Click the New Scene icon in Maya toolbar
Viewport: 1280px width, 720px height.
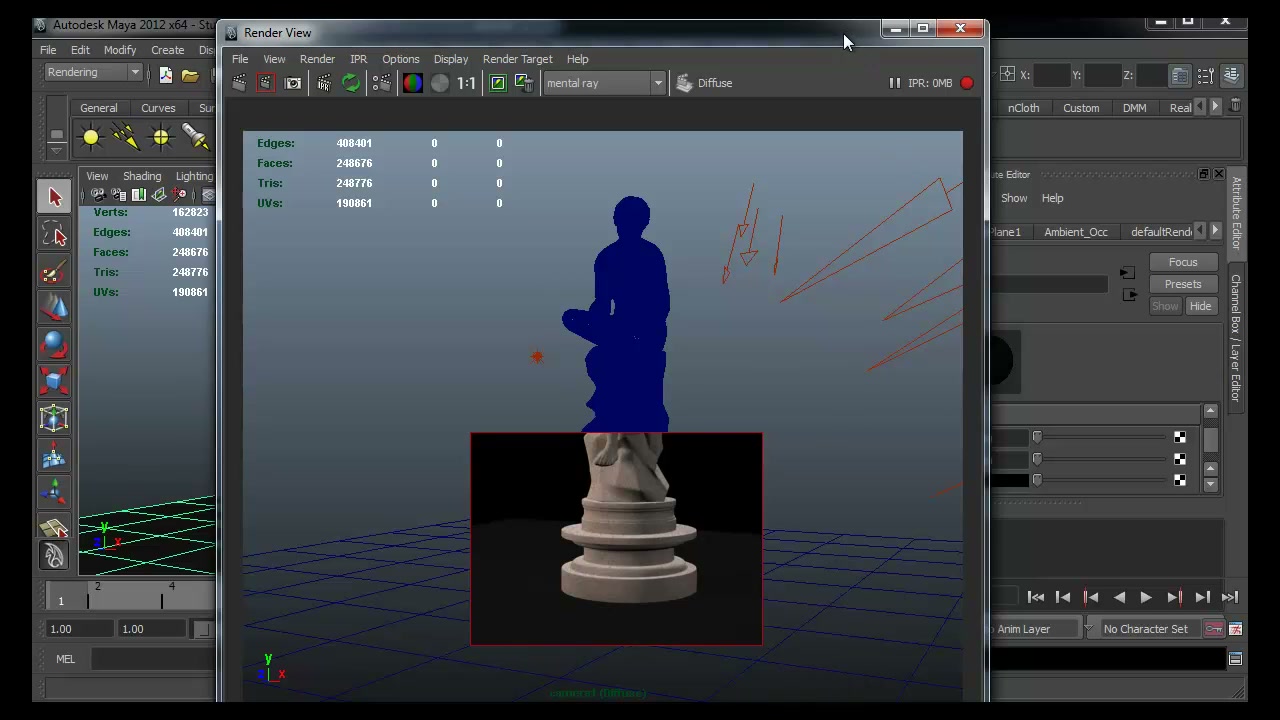click(166, 75)
